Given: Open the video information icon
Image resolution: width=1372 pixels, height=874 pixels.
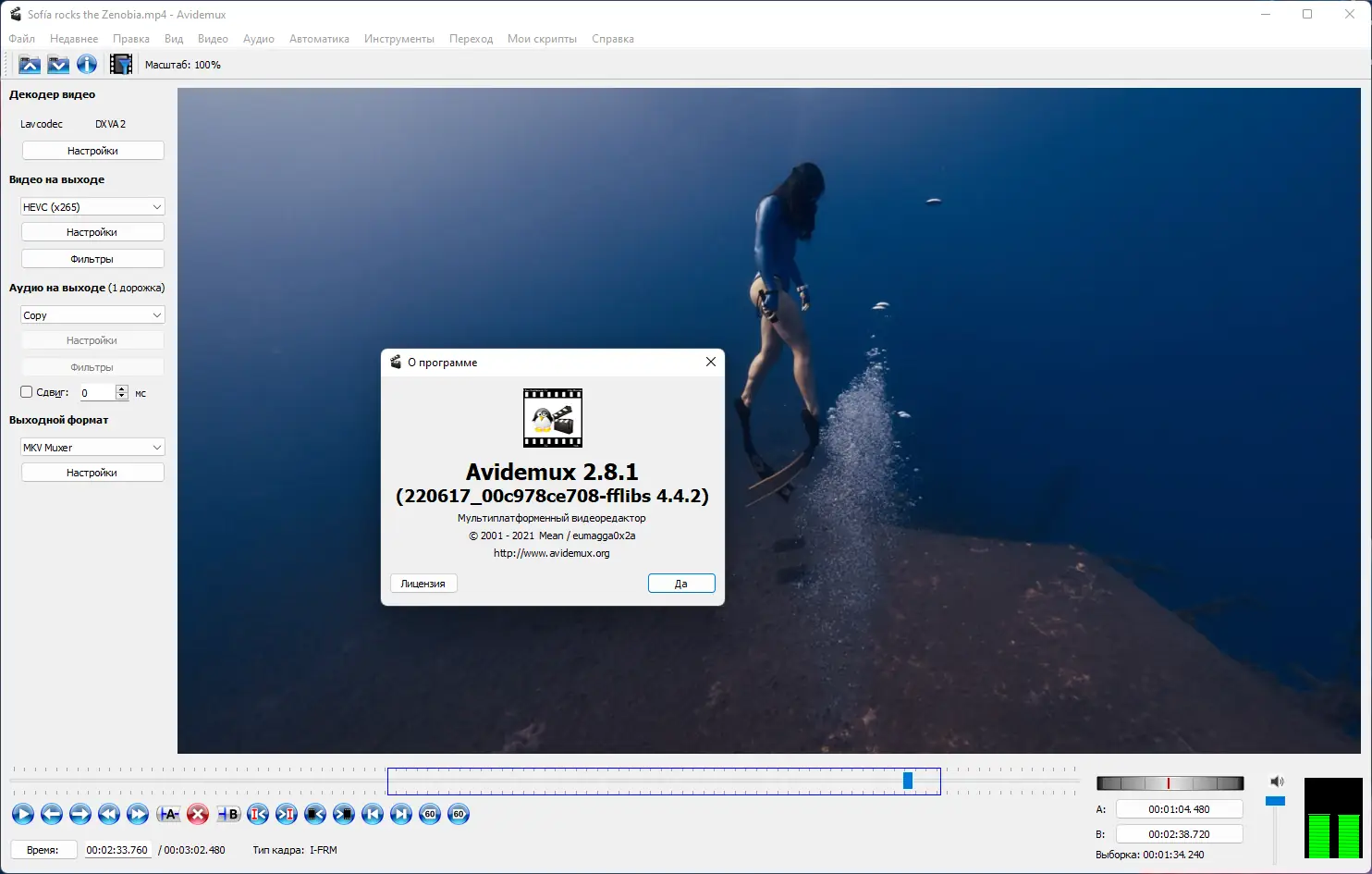Looking at the screenshot, I should pyautogui.click(x=87, y=65).
